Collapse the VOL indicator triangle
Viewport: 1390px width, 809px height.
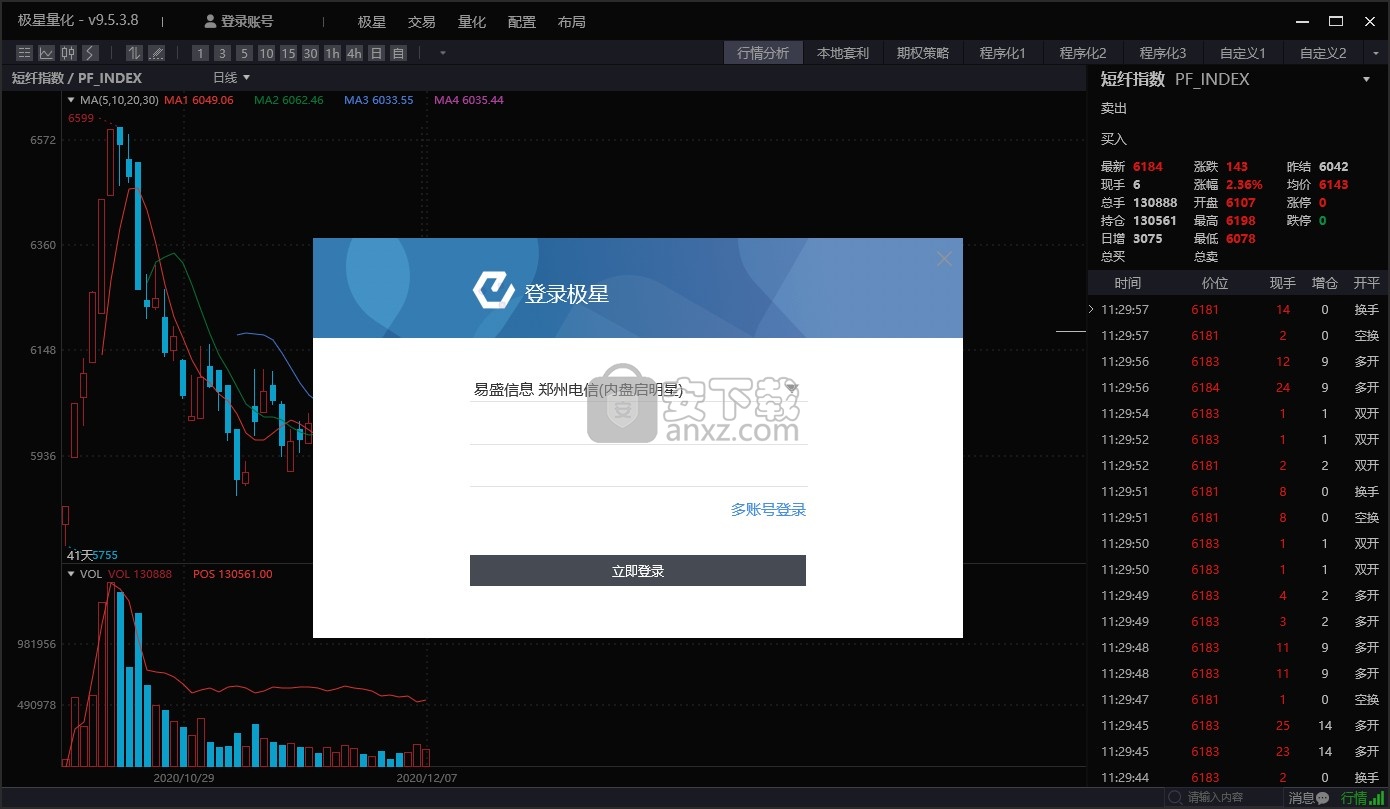click(x=71, y=574)
